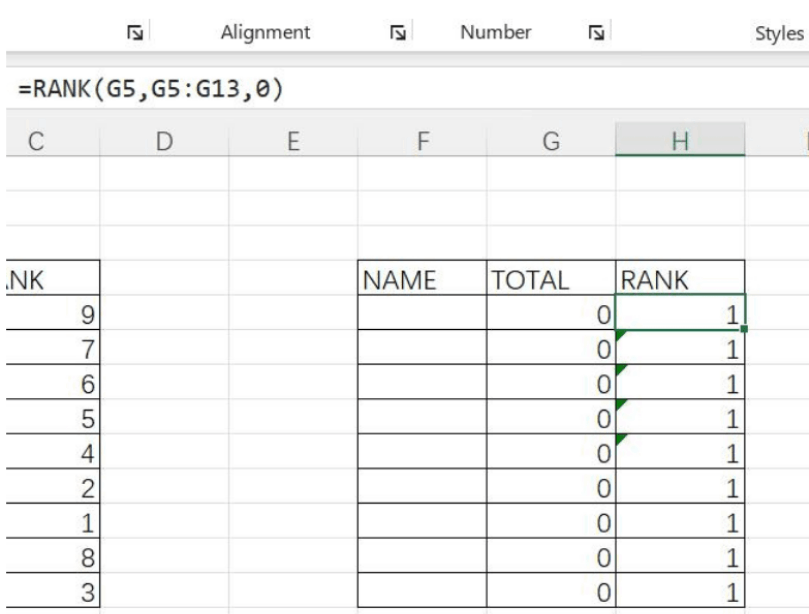Select column D header

click(x=164, y=140)
